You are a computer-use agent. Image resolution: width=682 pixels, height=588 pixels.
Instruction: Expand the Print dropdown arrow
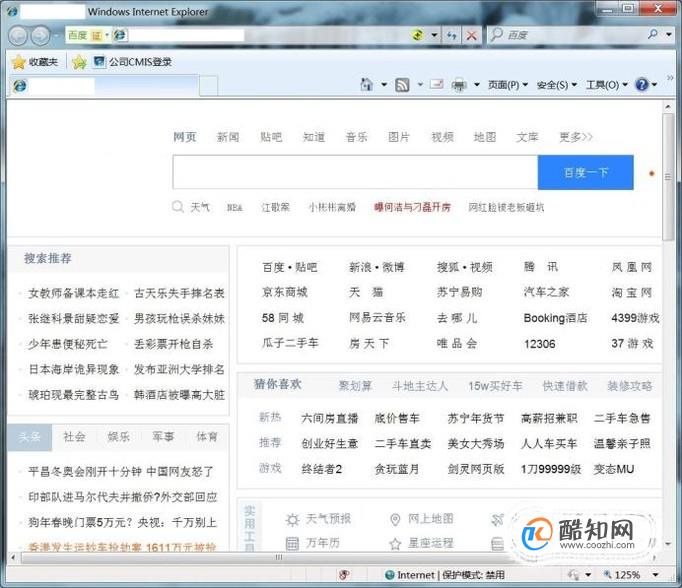point(477,84)
